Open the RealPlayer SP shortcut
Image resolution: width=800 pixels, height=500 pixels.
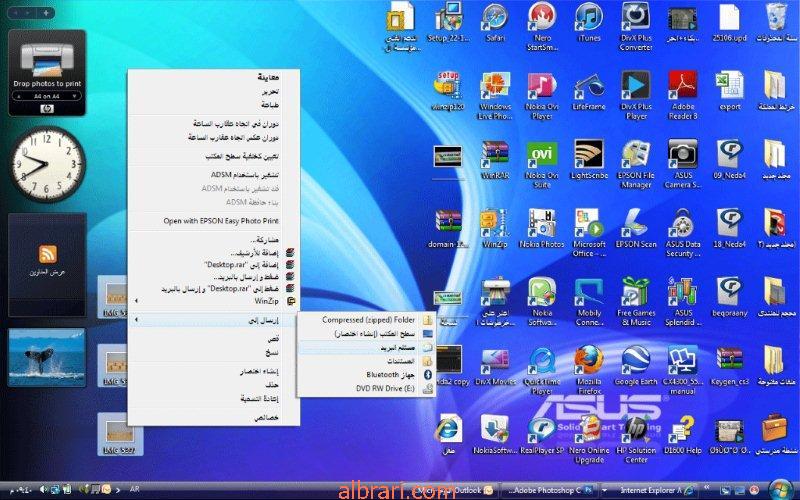pos(542,435)
